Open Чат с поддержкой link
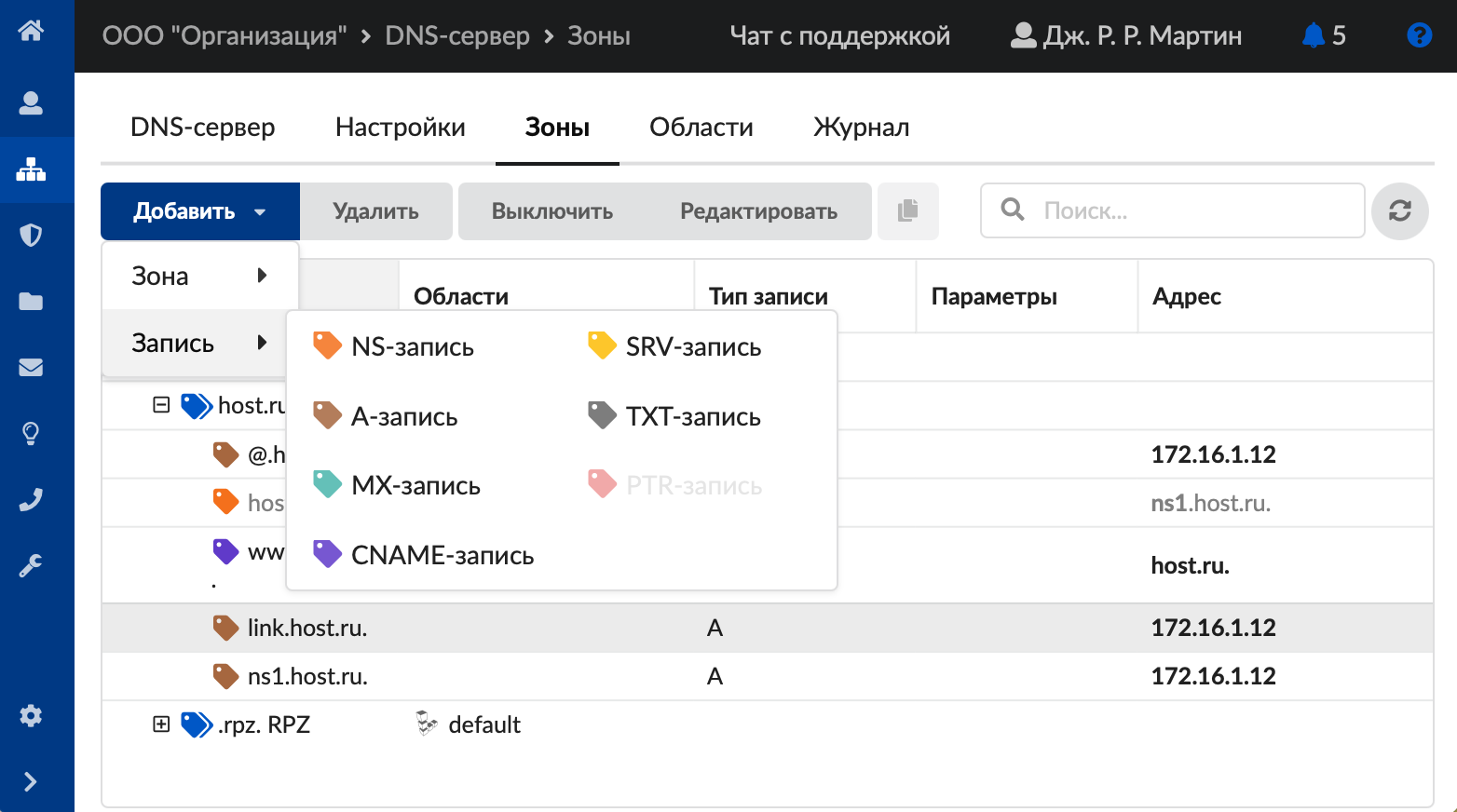The height and width of the screenshot is (812, 1457). [839, 35]
